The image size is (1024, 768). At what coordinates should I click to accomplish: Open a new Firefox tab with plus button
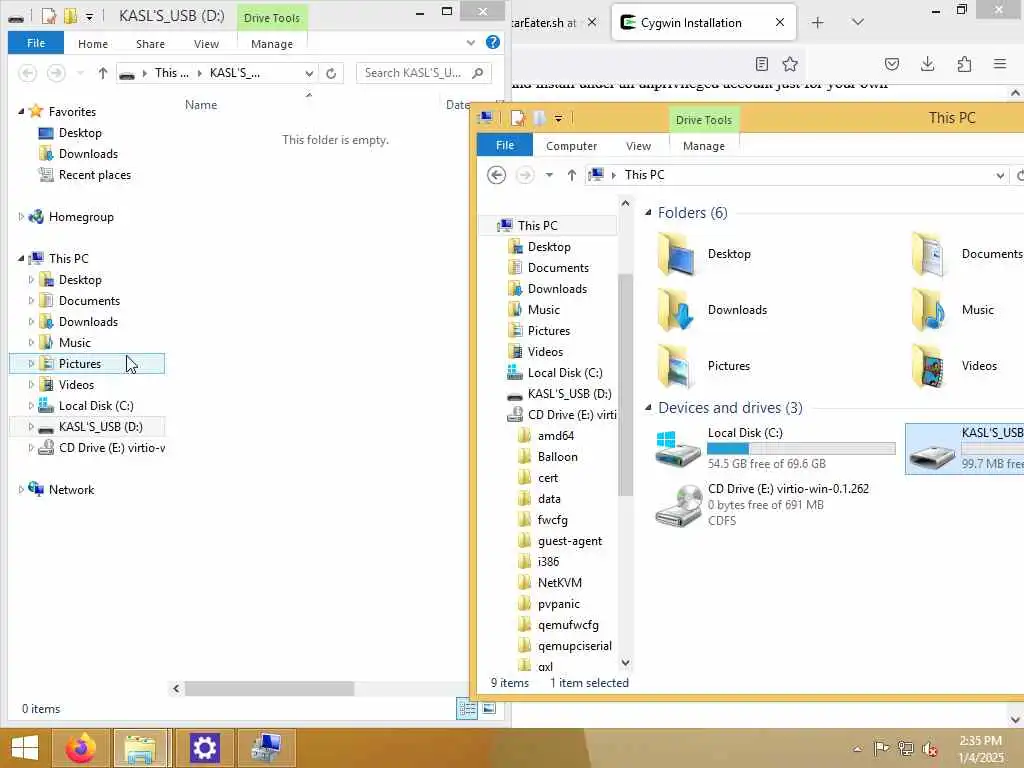817,23
